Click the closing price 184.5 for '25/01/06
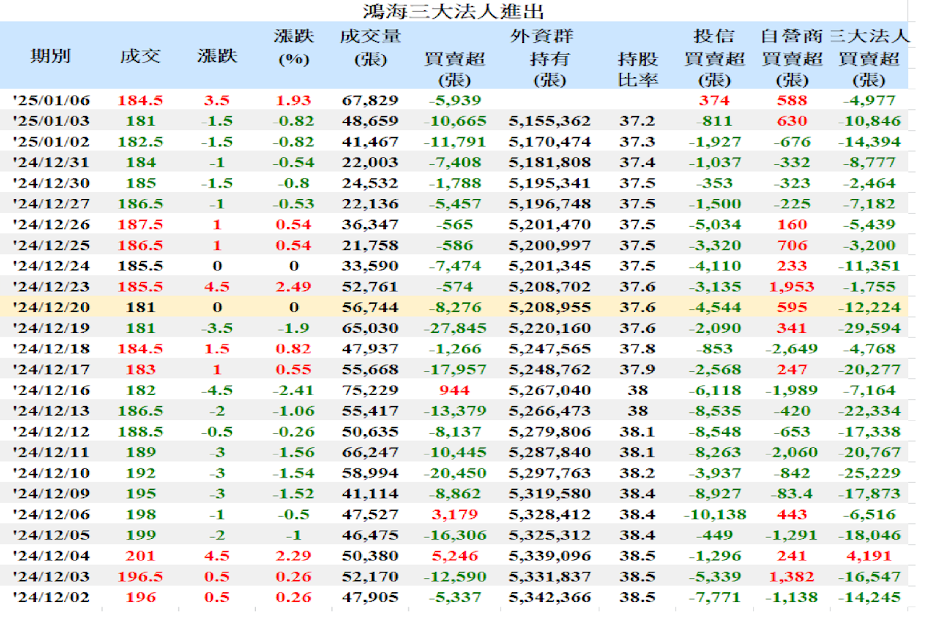 point(140,101)
